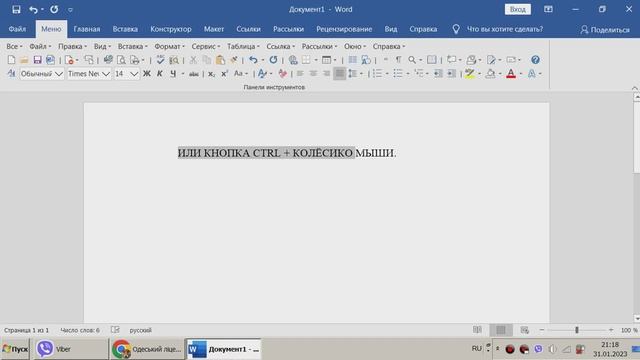The width and height of the screenshot is (640, 360).
Task: Click the red font color A button
Action: coord(511,74)
